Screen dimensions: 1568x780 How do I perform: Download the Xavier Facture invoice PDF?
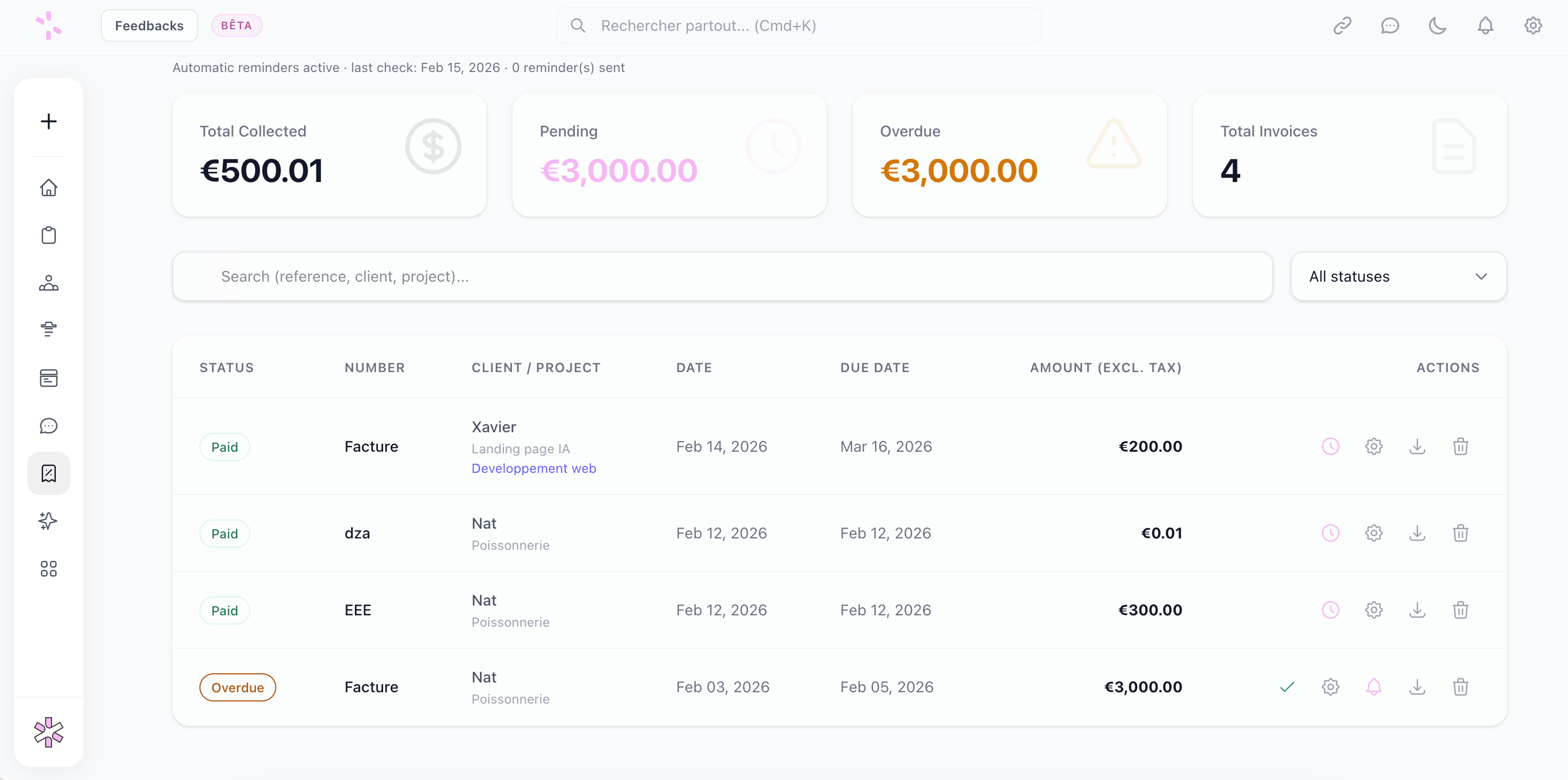point(1418,446)
